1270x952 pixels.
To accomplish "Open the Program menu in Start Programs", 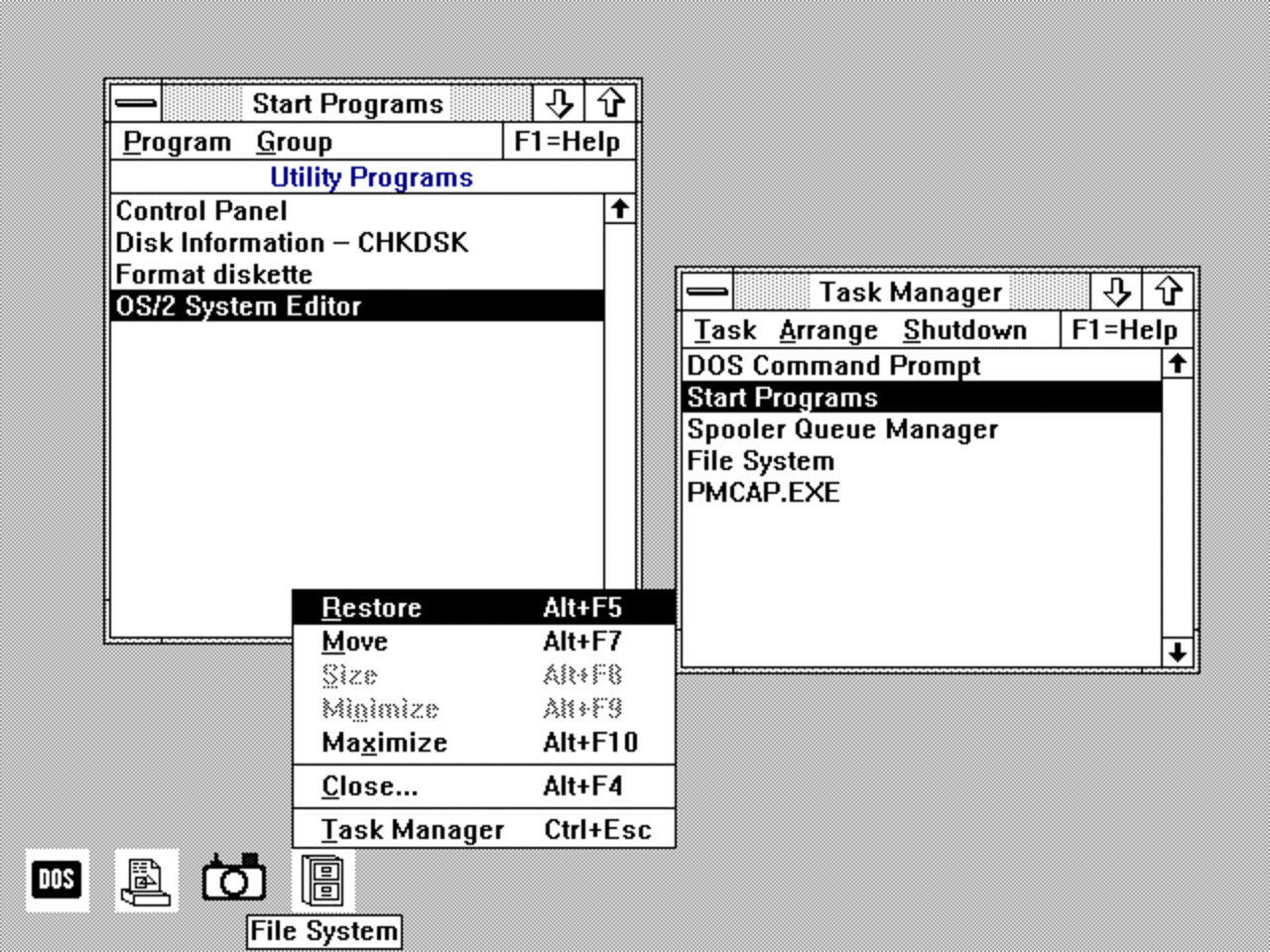I will (177, 142).
